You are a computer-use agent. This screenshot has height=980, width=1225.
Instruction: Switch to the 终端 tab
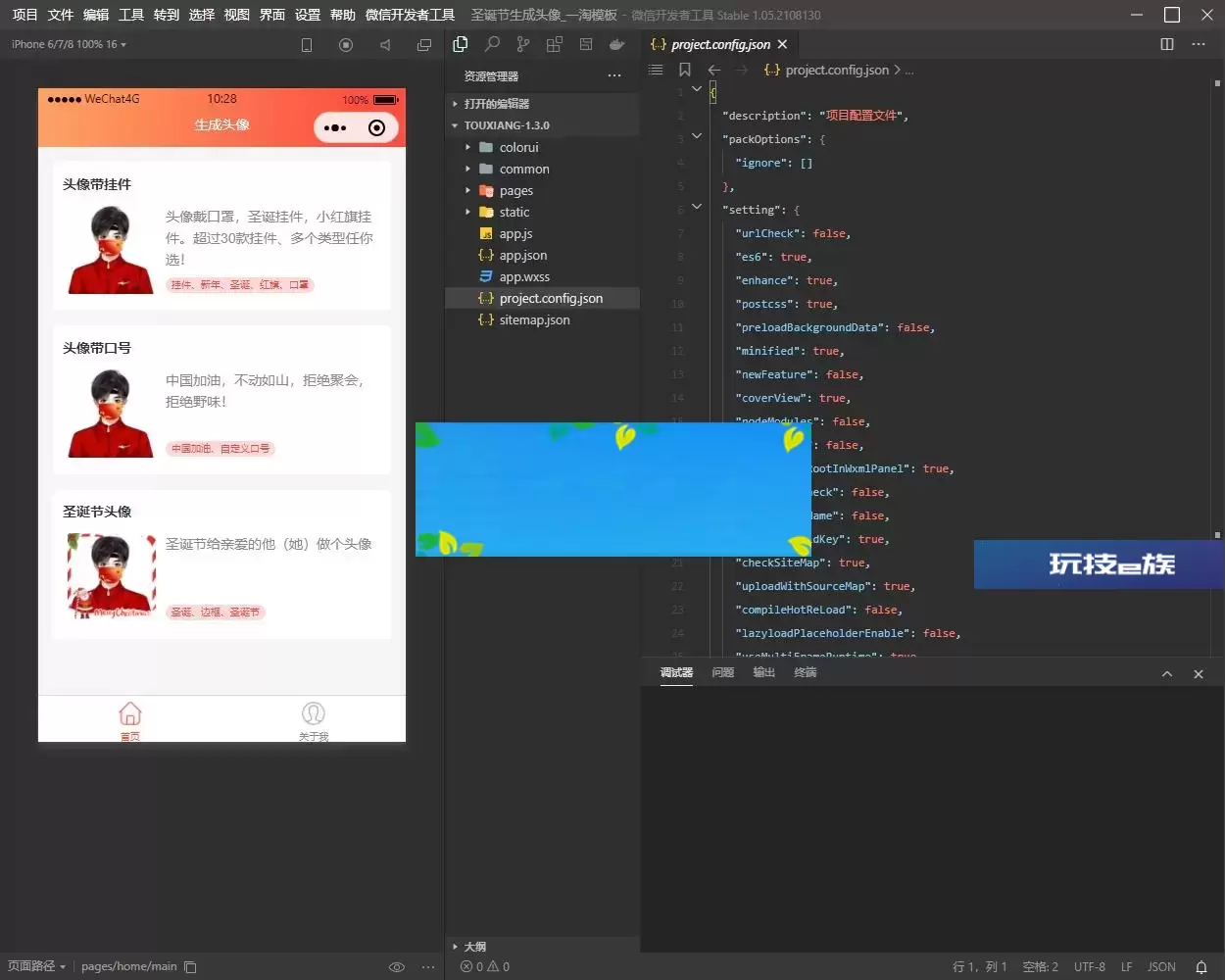806,672
